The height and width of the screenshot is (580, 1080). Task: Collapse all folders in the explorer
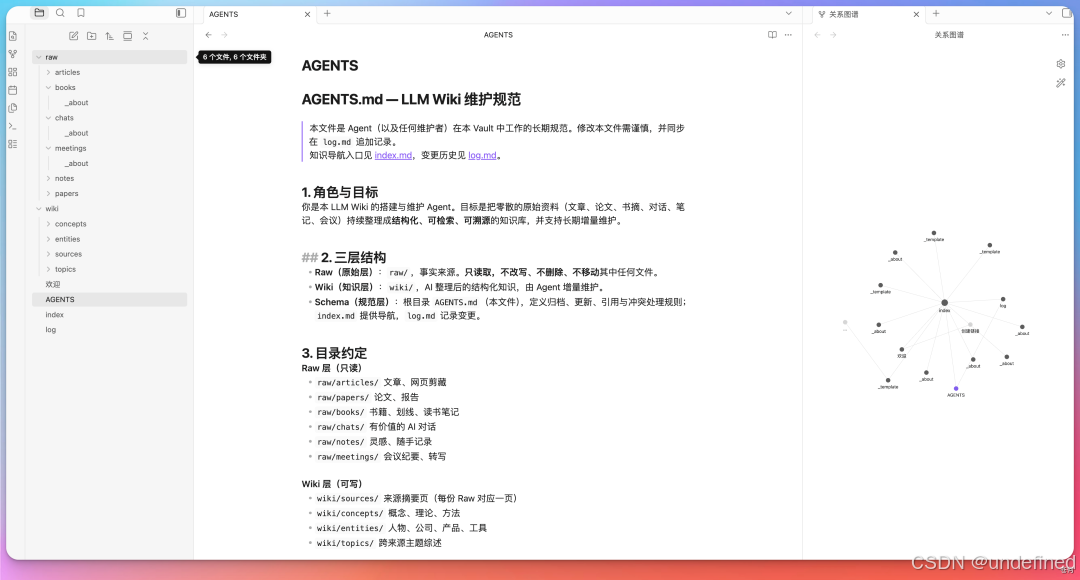click(x=145, y=36)
